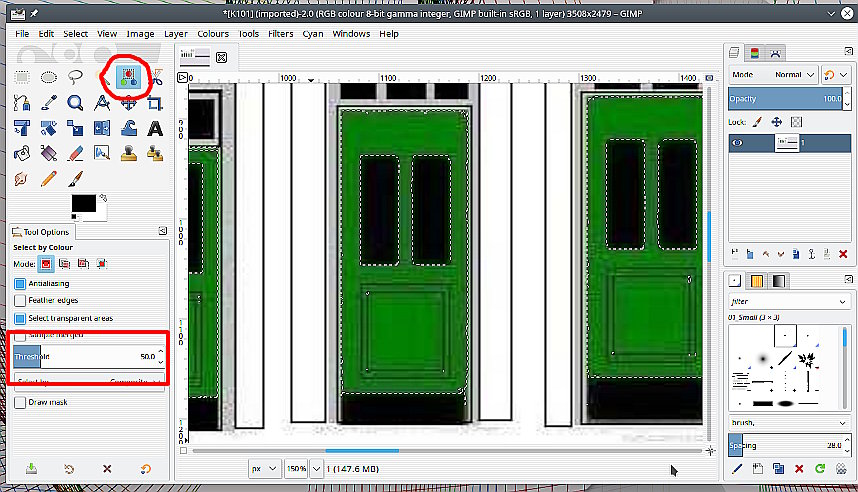
Task: Delete the layer with red X
Action: (843, 253)
